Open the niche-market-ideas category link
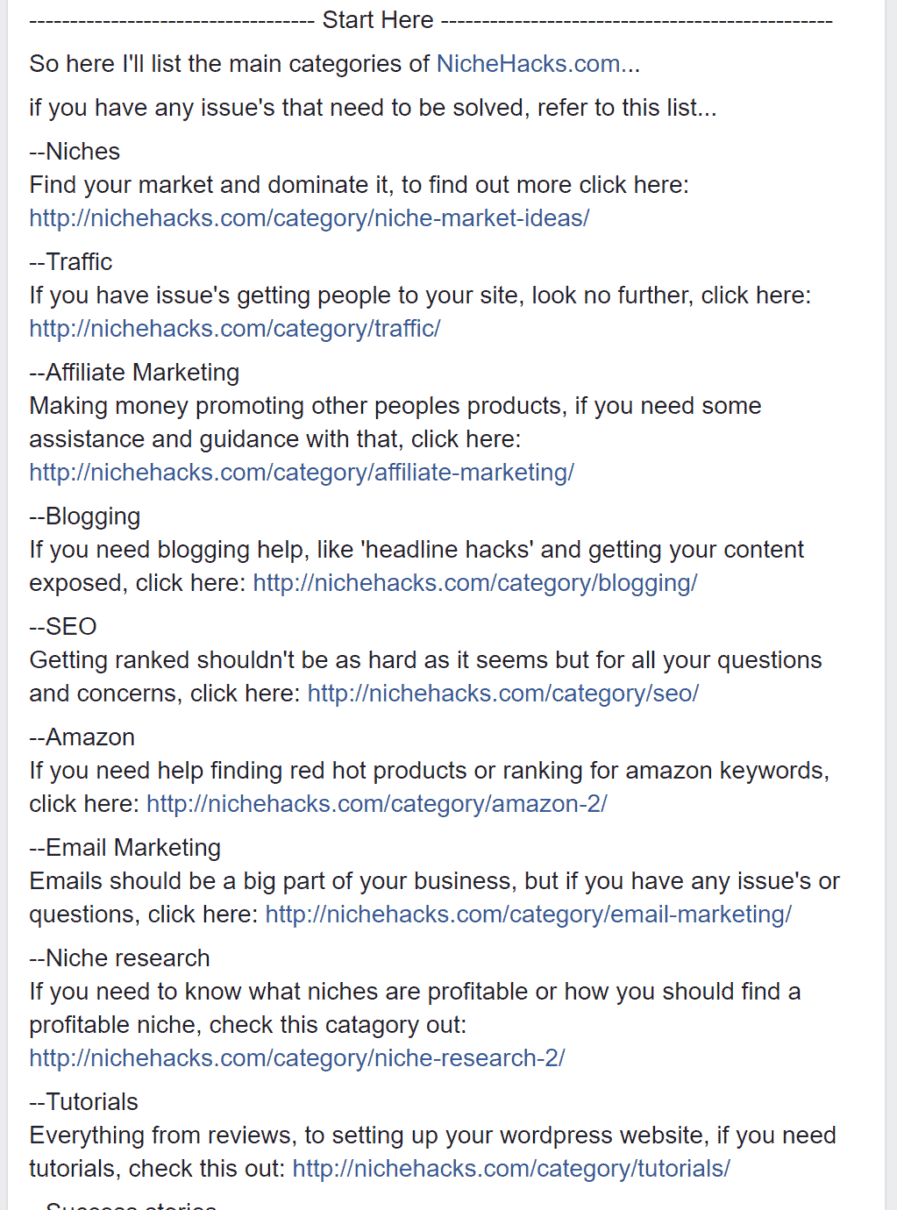The height and width of the screenshot is (1210, 897). tap(309, 218)
